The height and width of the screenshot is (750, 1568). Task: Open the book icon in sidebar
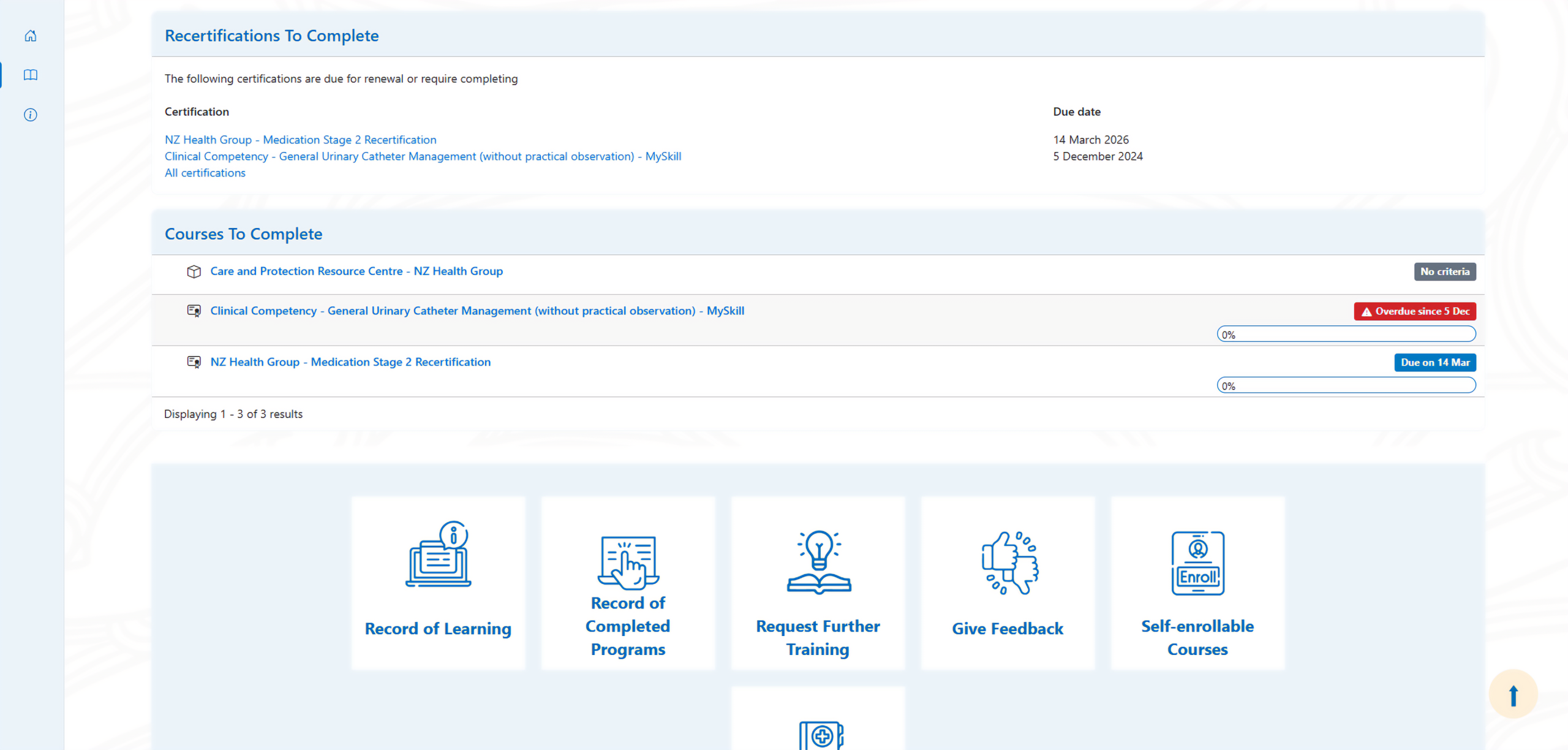(30, 75)
